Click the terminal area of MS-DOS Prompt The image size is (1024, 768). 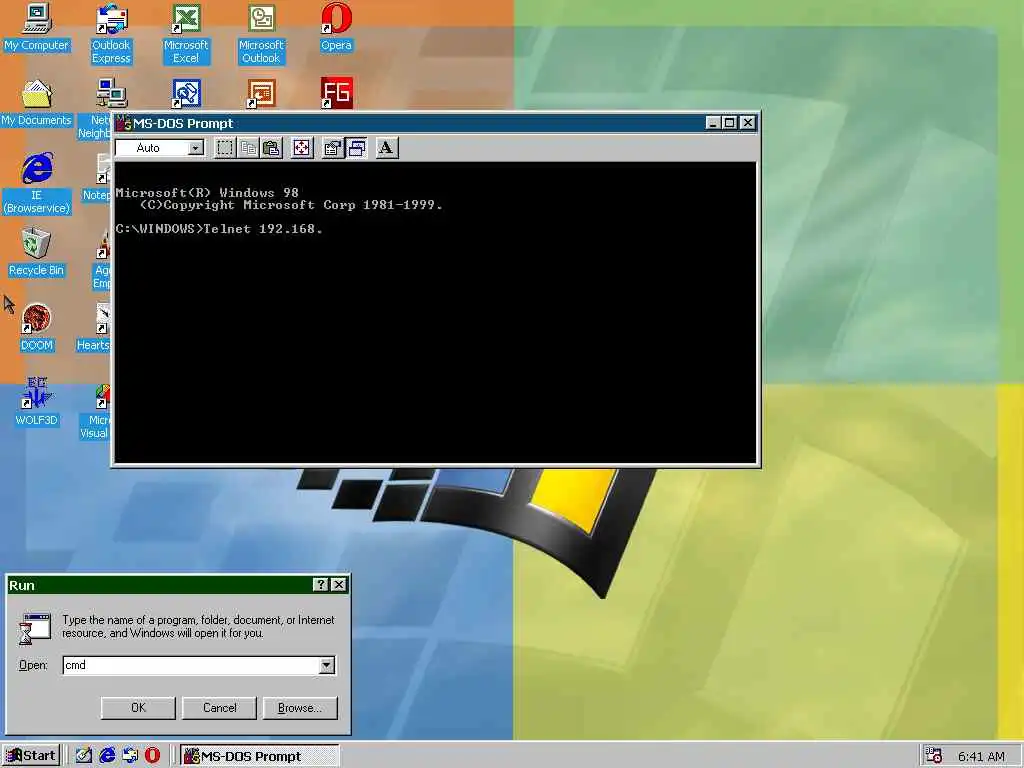click(x=435, y=312)
